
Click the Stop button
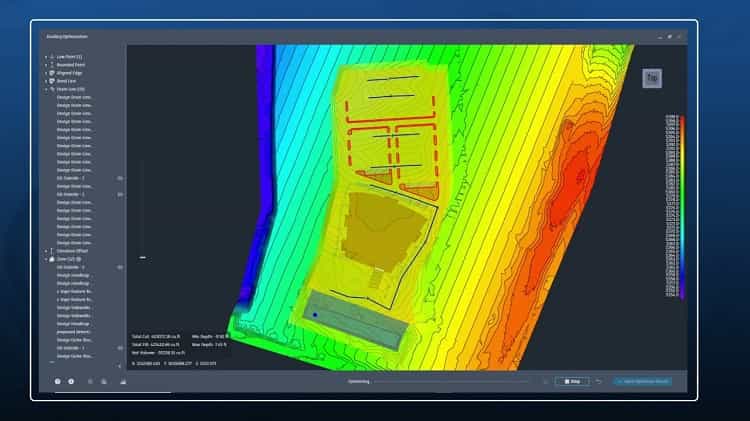pyautogui.click(x=572, y=381)
